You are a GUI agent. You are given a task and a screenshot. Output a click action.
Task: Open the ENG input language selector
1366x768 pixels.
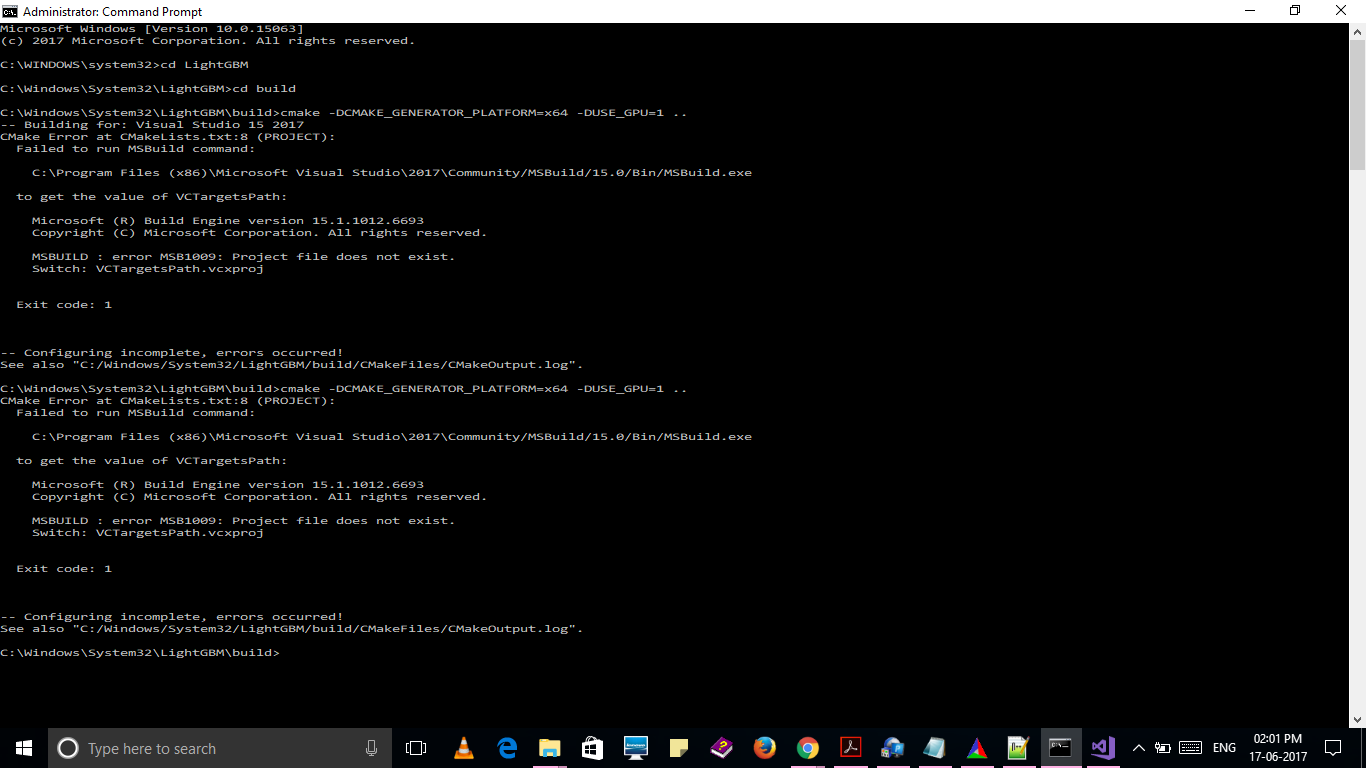(x=1222, y=747)
